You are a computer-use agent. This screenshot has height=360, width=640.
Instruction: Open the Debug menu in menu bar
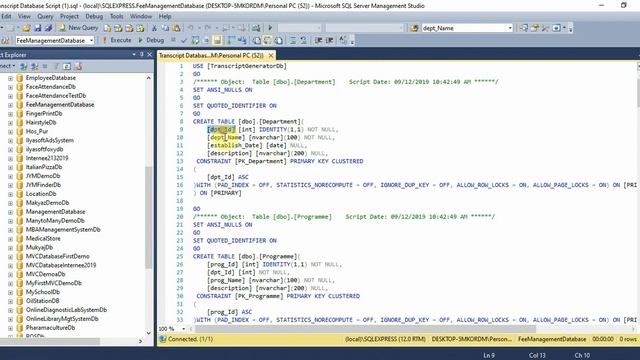click(94, 16)
